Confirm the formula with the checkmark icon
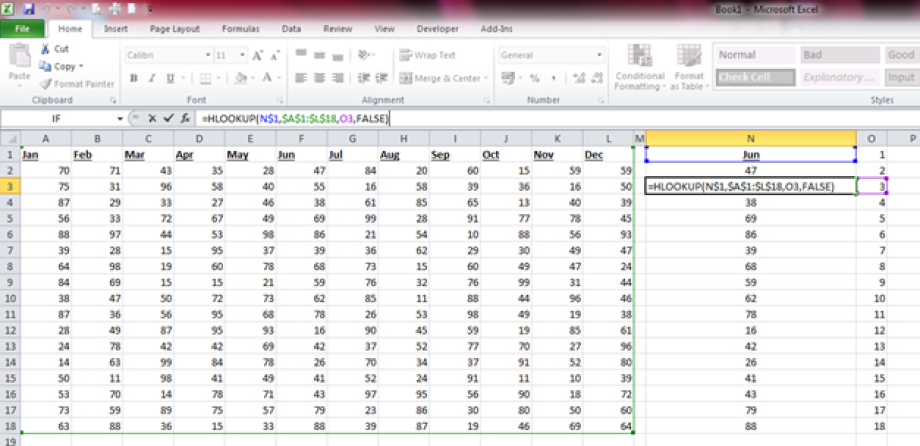Viewport: 920px width, 446px height. [168, 118]
